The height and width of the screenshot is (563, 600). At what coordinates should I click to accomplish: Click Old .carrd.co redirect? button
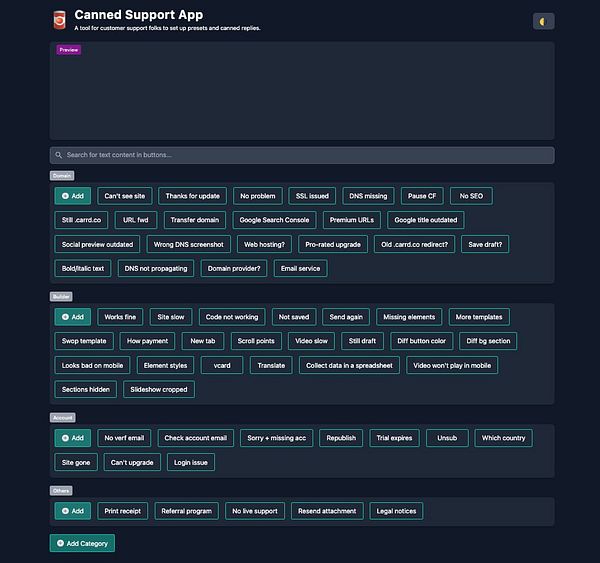tap(414, 244)
